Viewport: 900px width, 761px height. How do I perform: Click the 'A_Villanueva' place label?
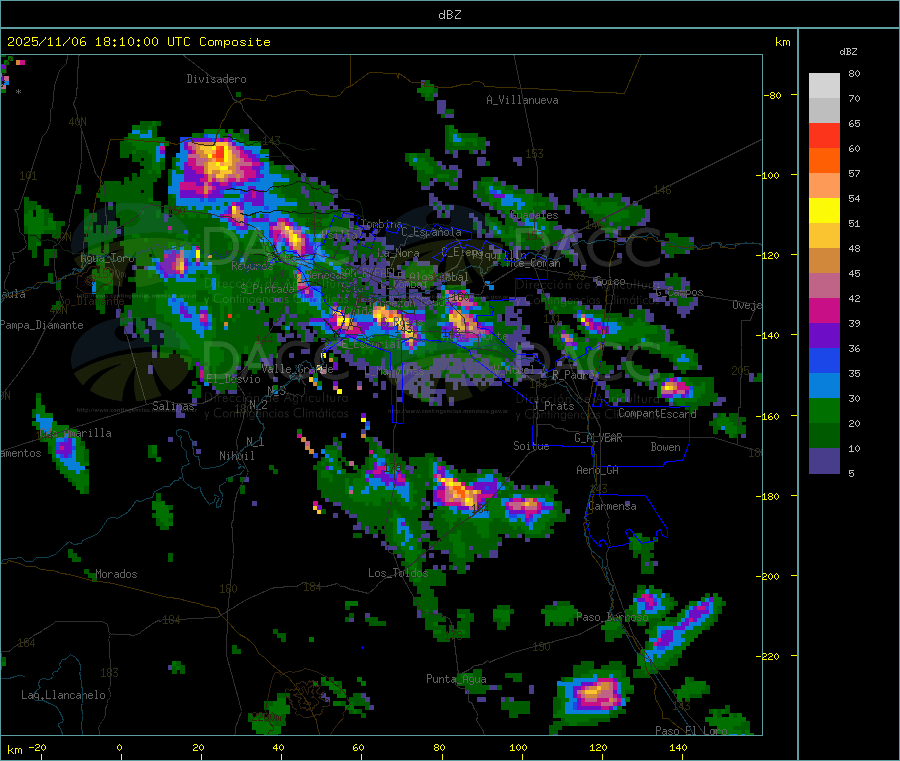[522, 100]
